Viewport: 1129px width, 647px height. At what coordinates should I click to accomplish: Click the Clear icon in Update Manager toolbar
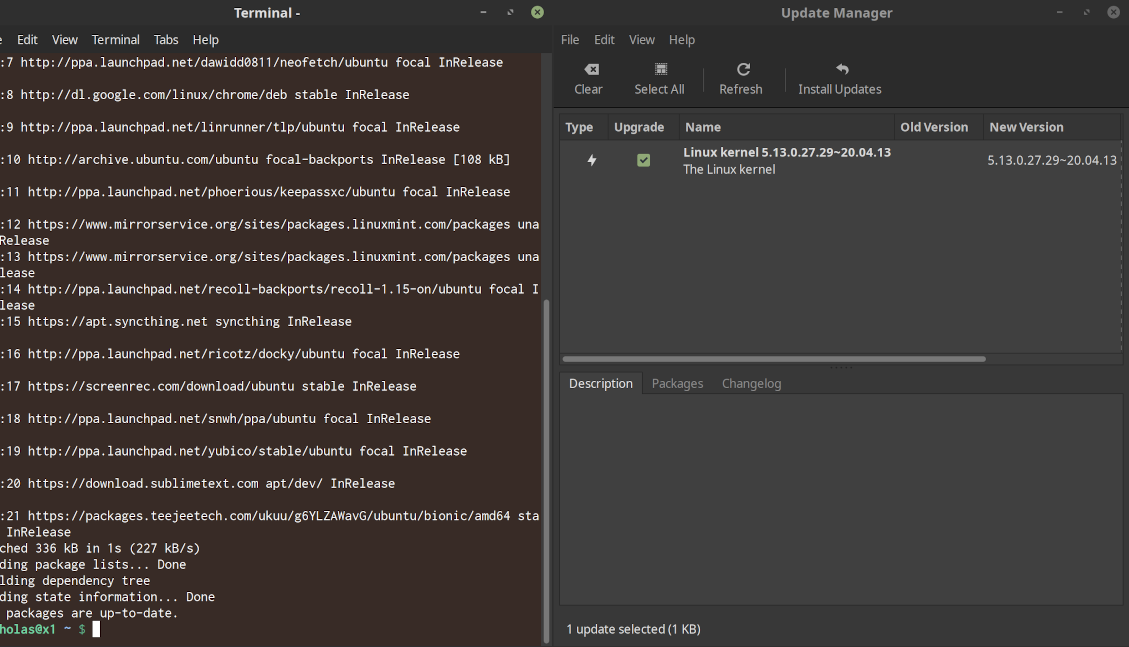(588, 69)
